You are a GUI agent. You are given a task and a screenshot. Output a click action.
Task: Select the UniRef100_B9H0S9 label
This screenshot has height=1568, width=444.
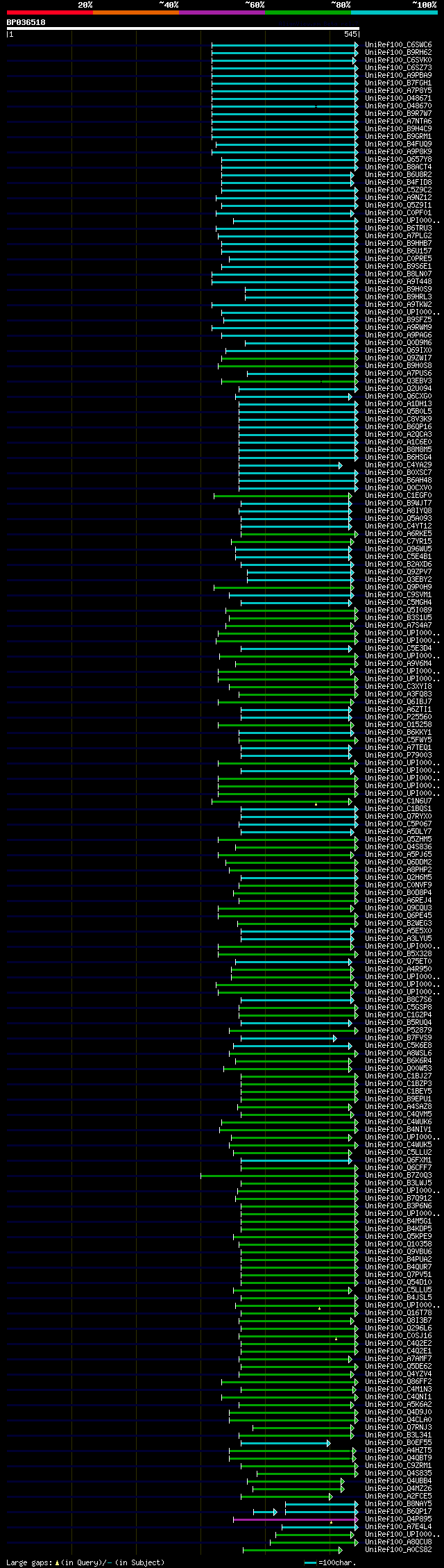click(x=398, y=290)
